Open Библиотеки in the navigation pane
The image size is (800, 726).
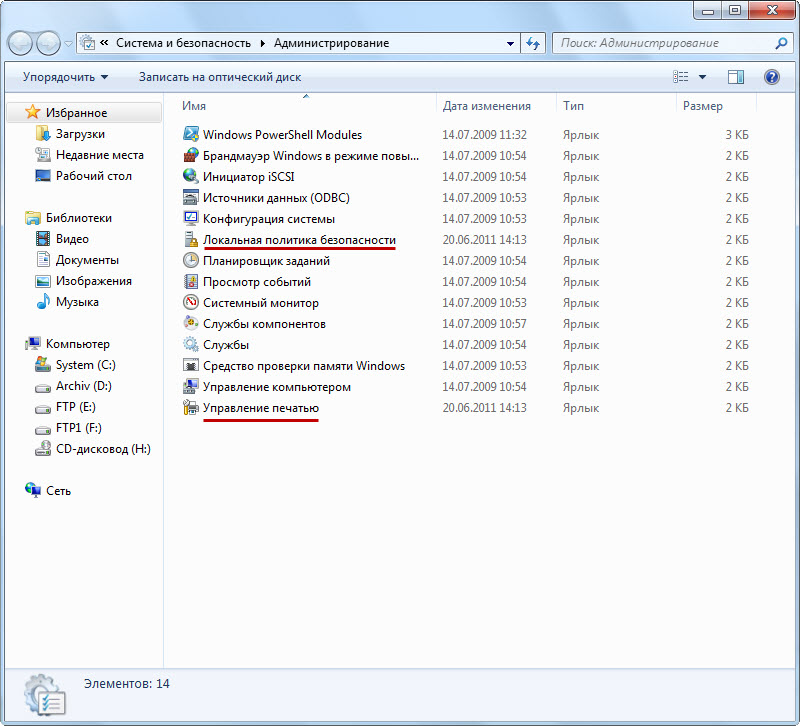tap(79, 218)
